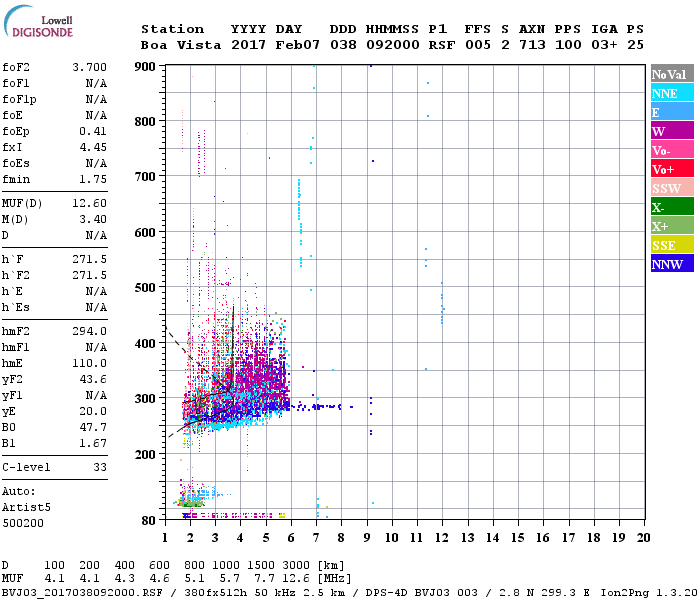Viewport: 700px width, 600px height.
Task: Click the MUF 7.7 value for 1500 km
Action: pos(264,579)
